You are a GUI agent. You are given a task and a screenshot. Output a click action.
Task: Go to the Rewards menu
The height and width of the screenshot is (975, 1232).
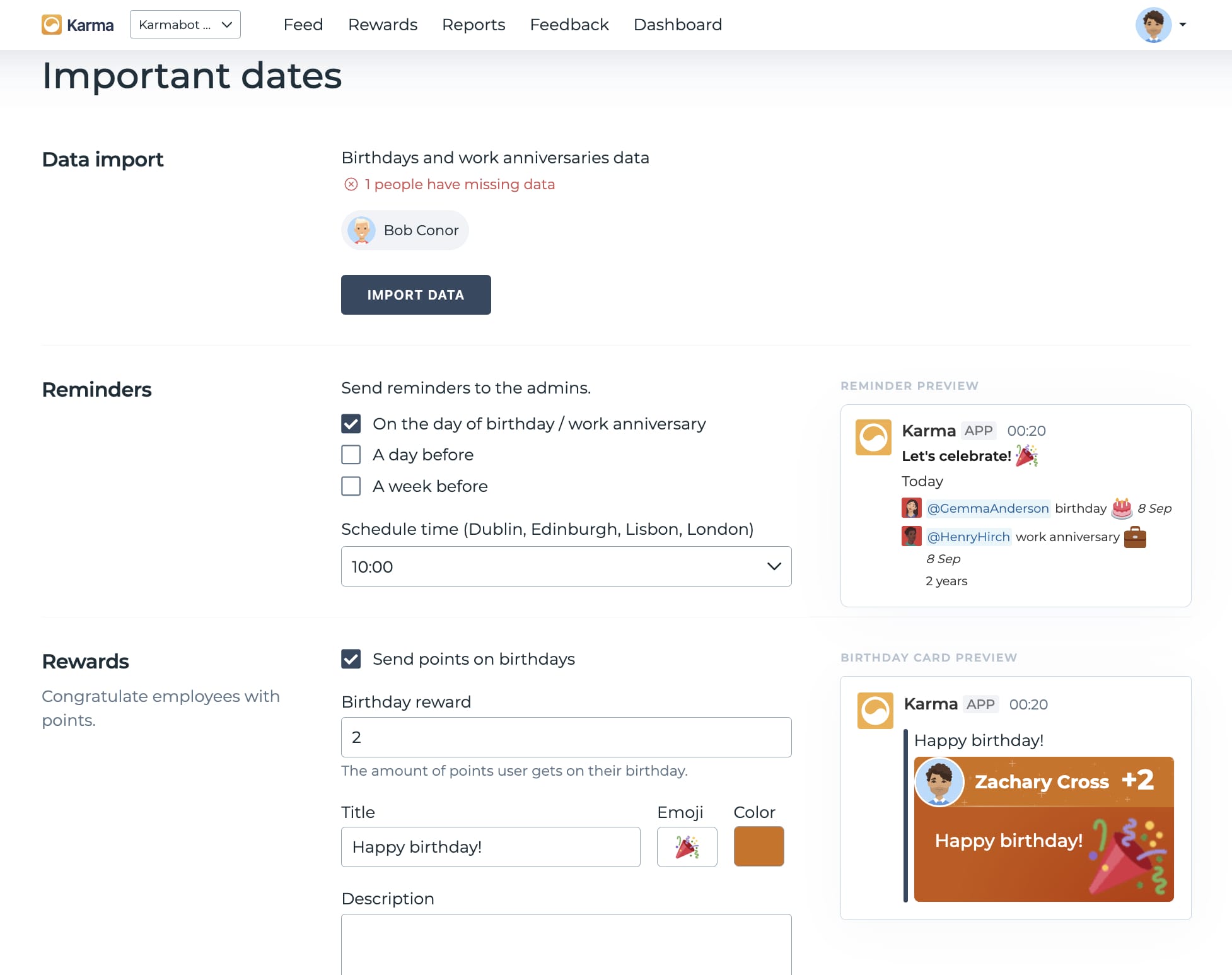382,25
